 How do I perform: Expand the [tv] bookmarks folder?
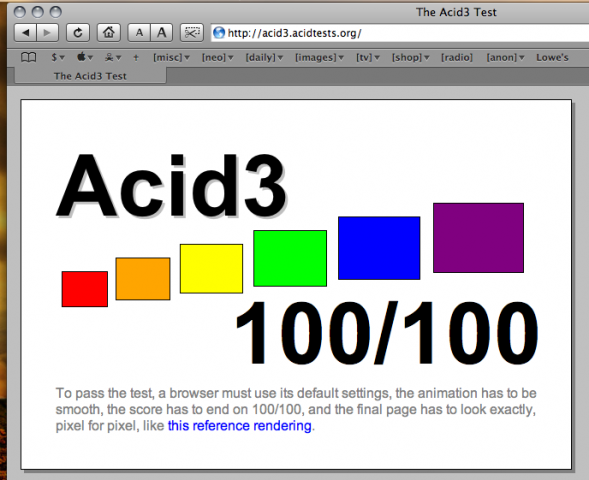[x=368, y=57]
